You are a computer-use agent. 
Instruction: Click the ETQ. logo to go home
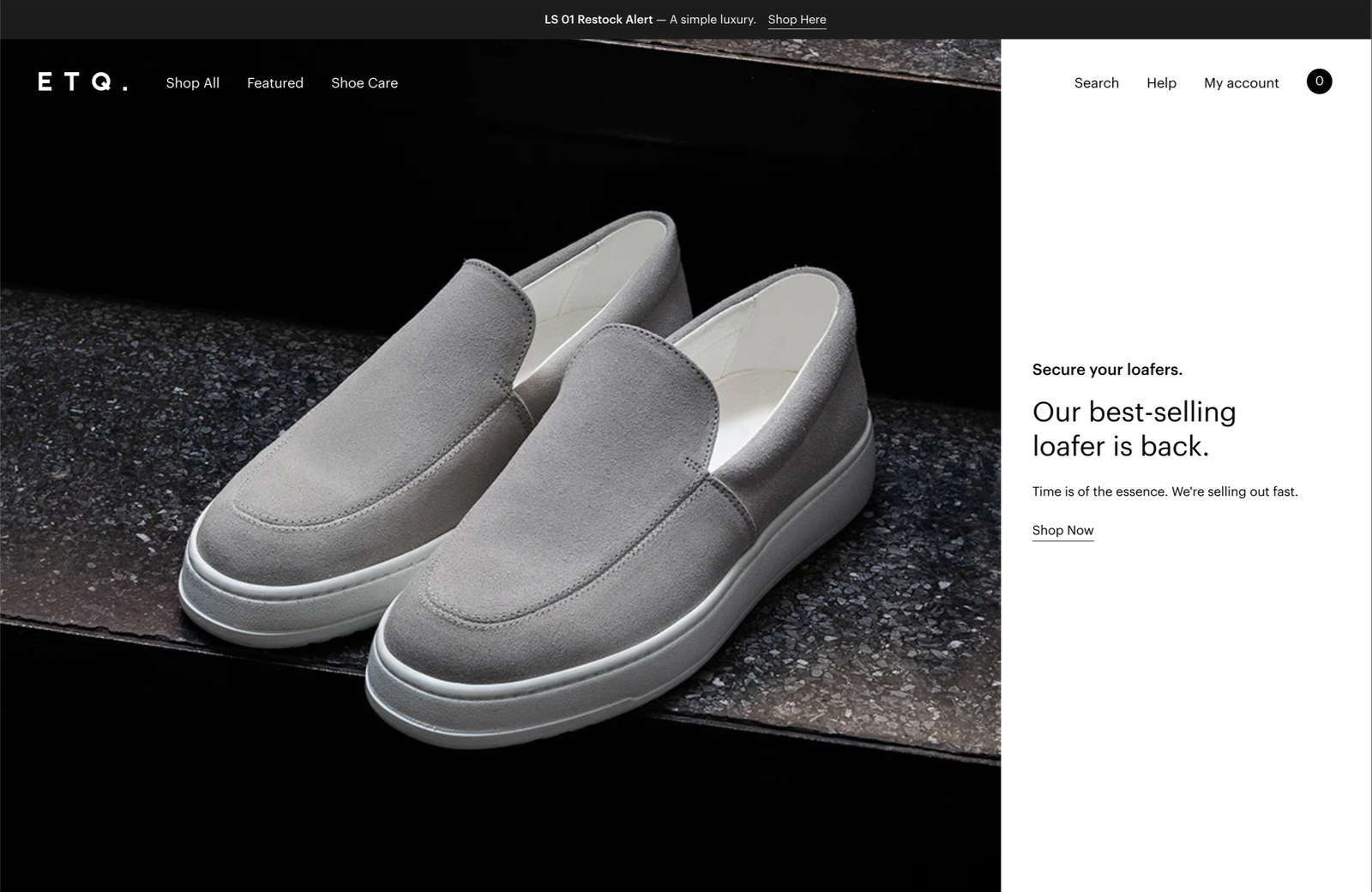click(82, 82)
